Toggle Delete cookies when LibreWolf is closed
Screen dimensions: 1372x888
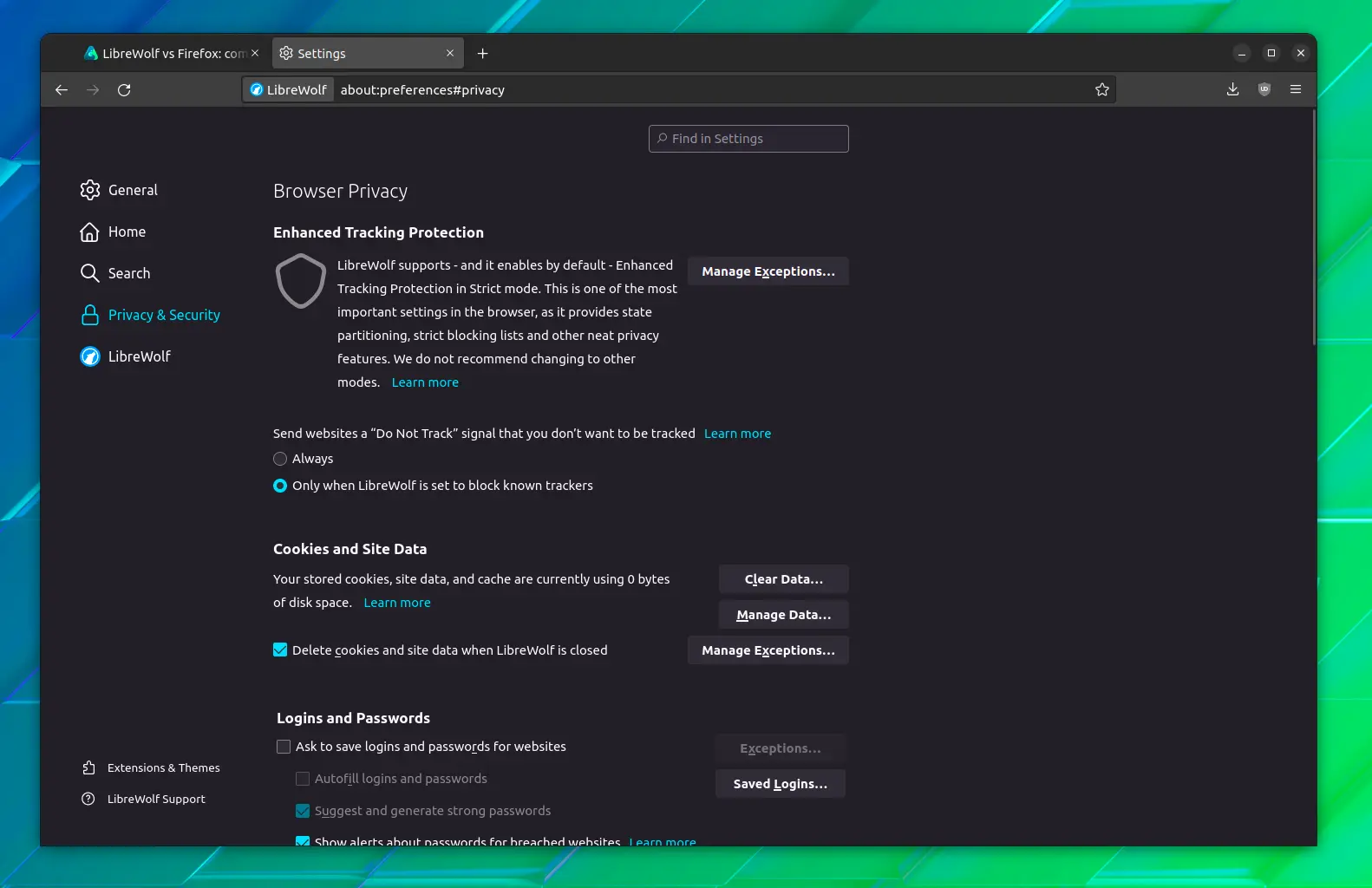tap(280, 650)
